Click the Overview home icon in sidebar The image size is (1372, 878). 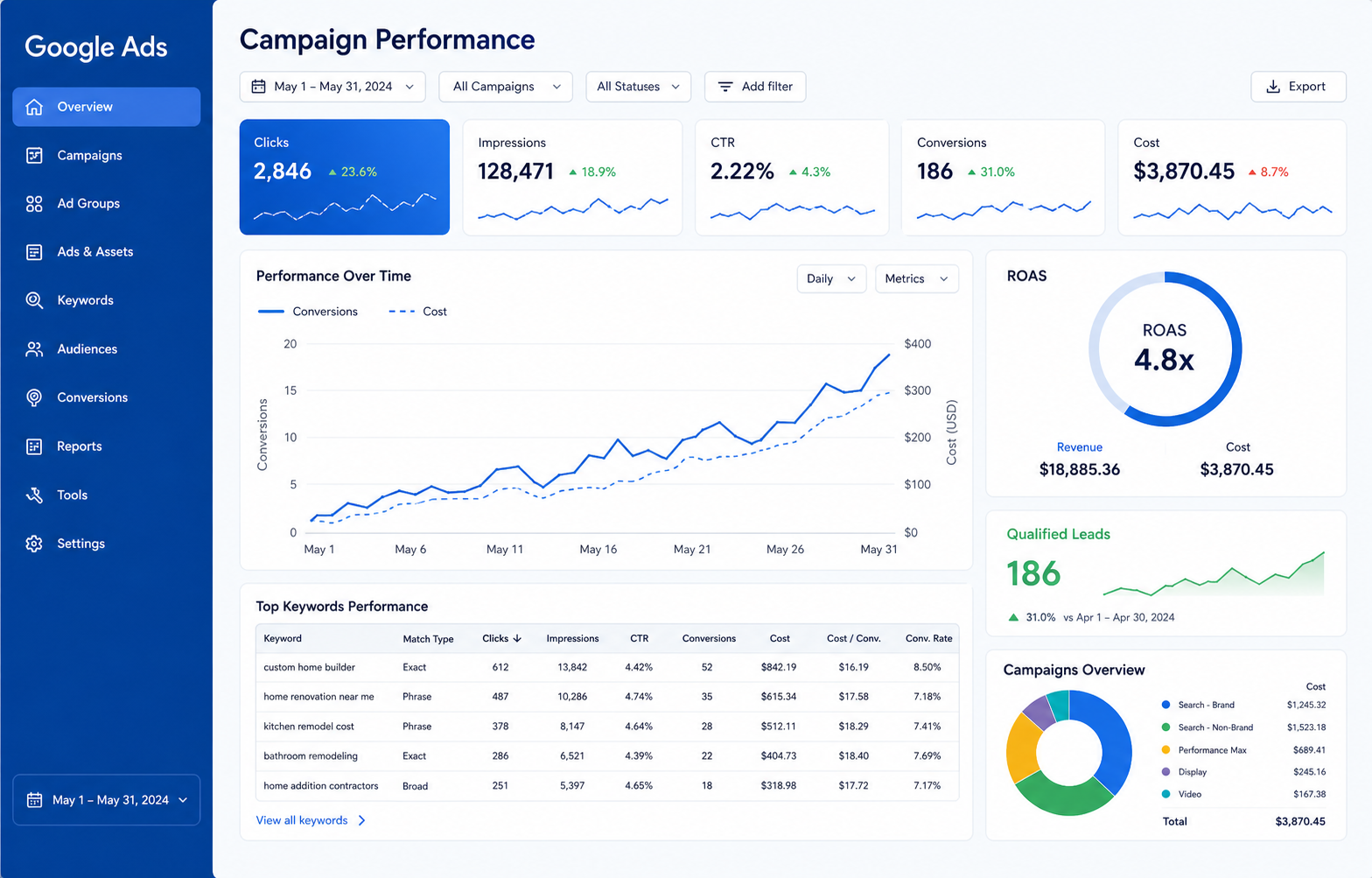34,107
